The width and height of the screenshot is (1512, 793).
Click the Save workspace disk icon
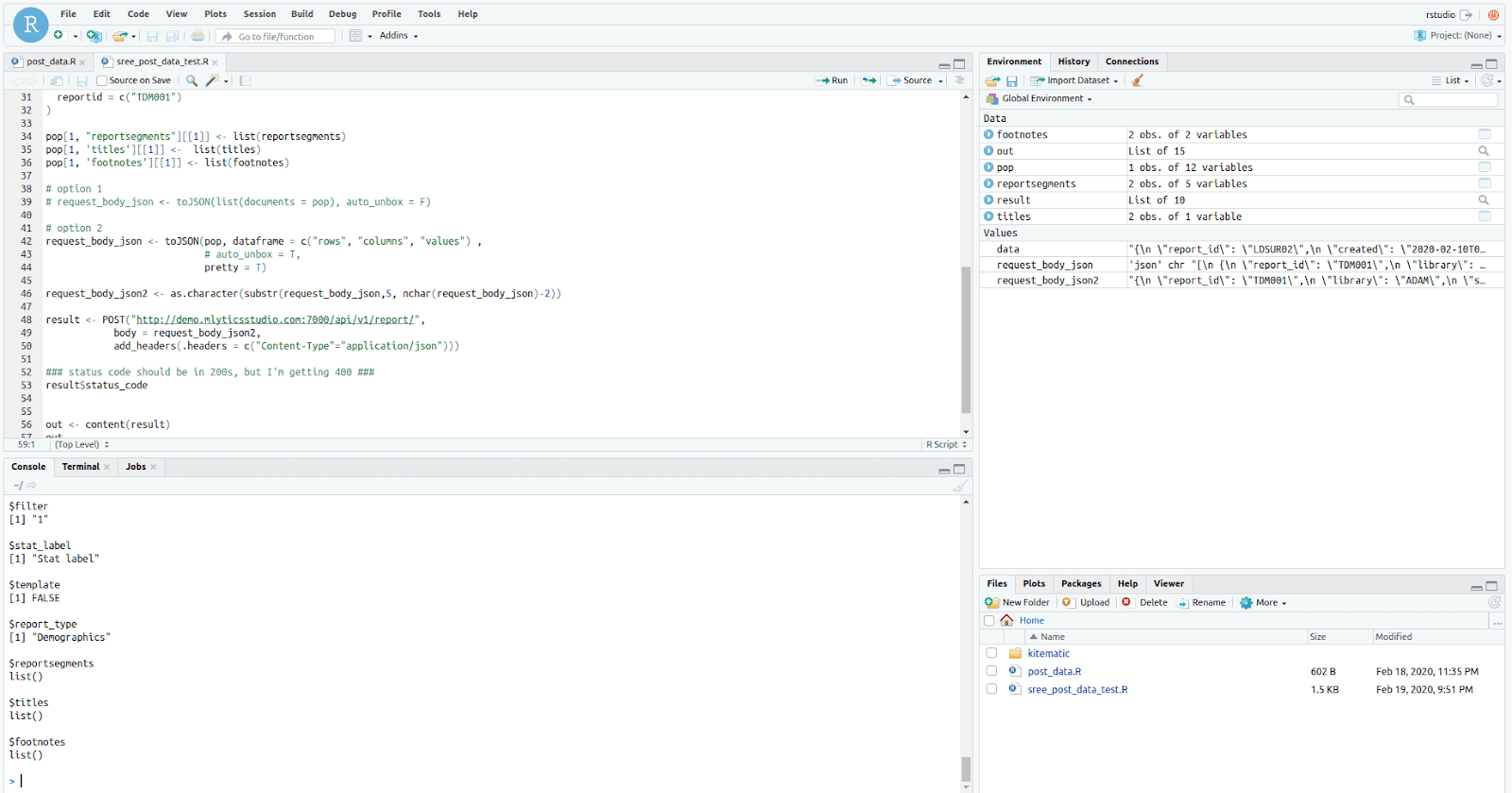(x=1012, y=81)
